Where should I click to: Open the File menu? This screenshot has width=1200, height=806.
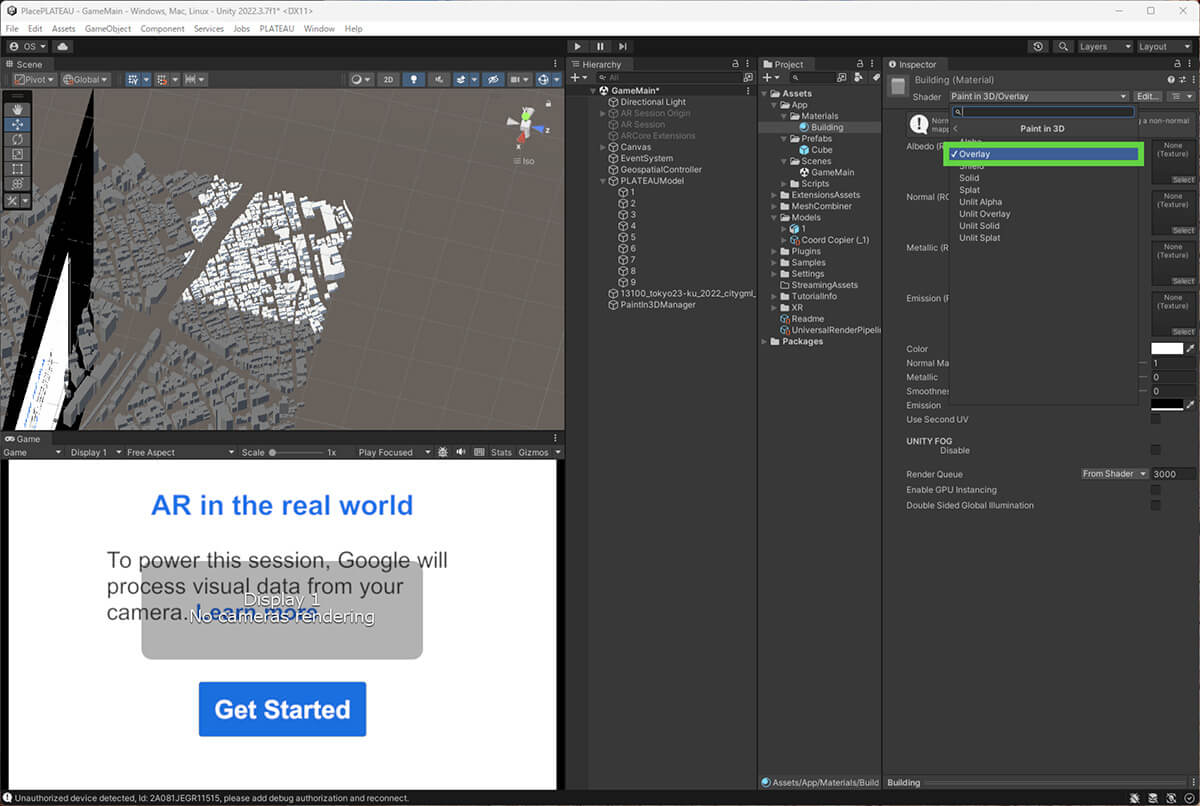[x=12, y=29]
